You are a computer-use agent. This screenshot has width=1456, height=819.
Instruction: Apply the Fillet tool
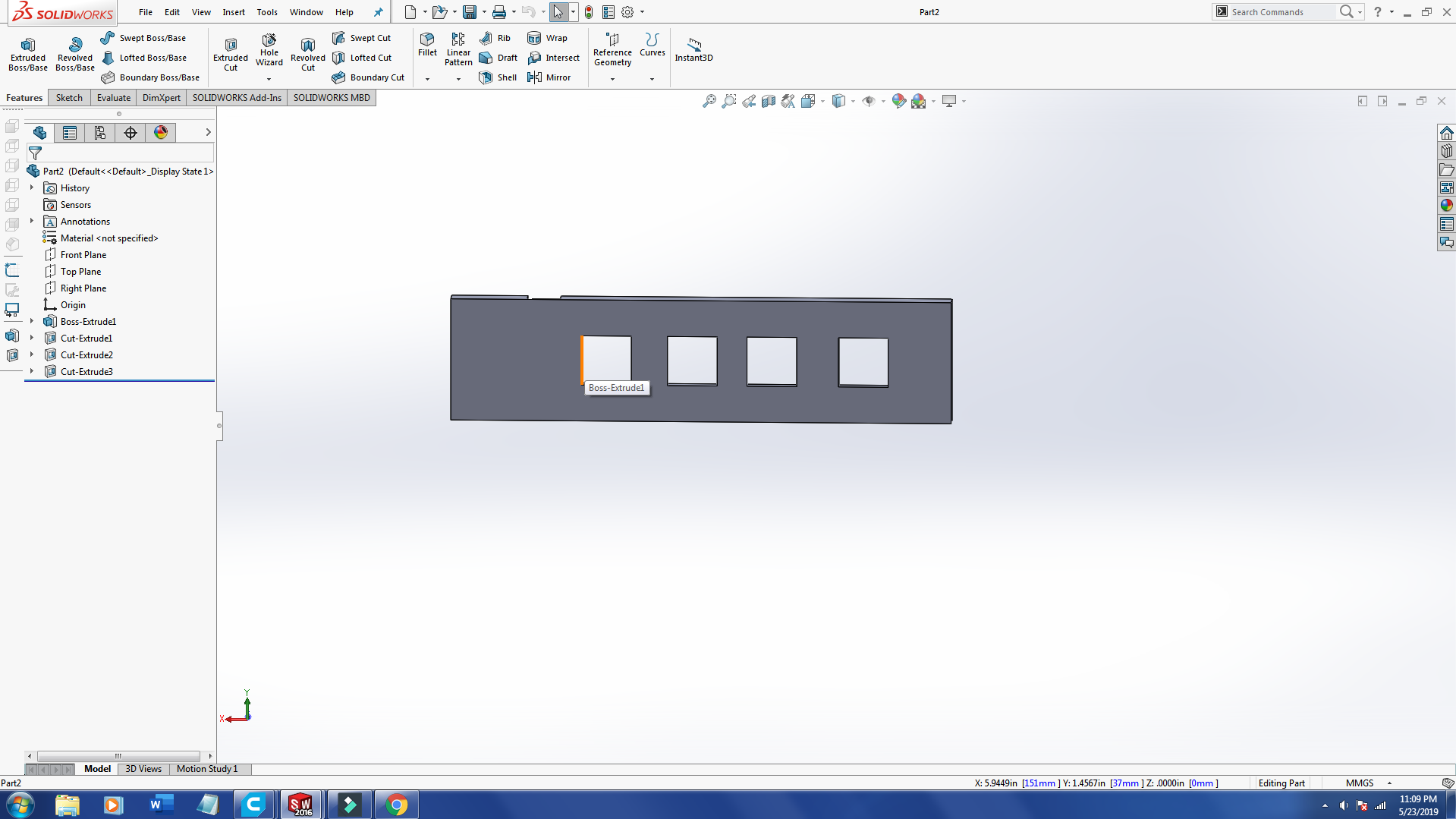(x=427, y=45)
